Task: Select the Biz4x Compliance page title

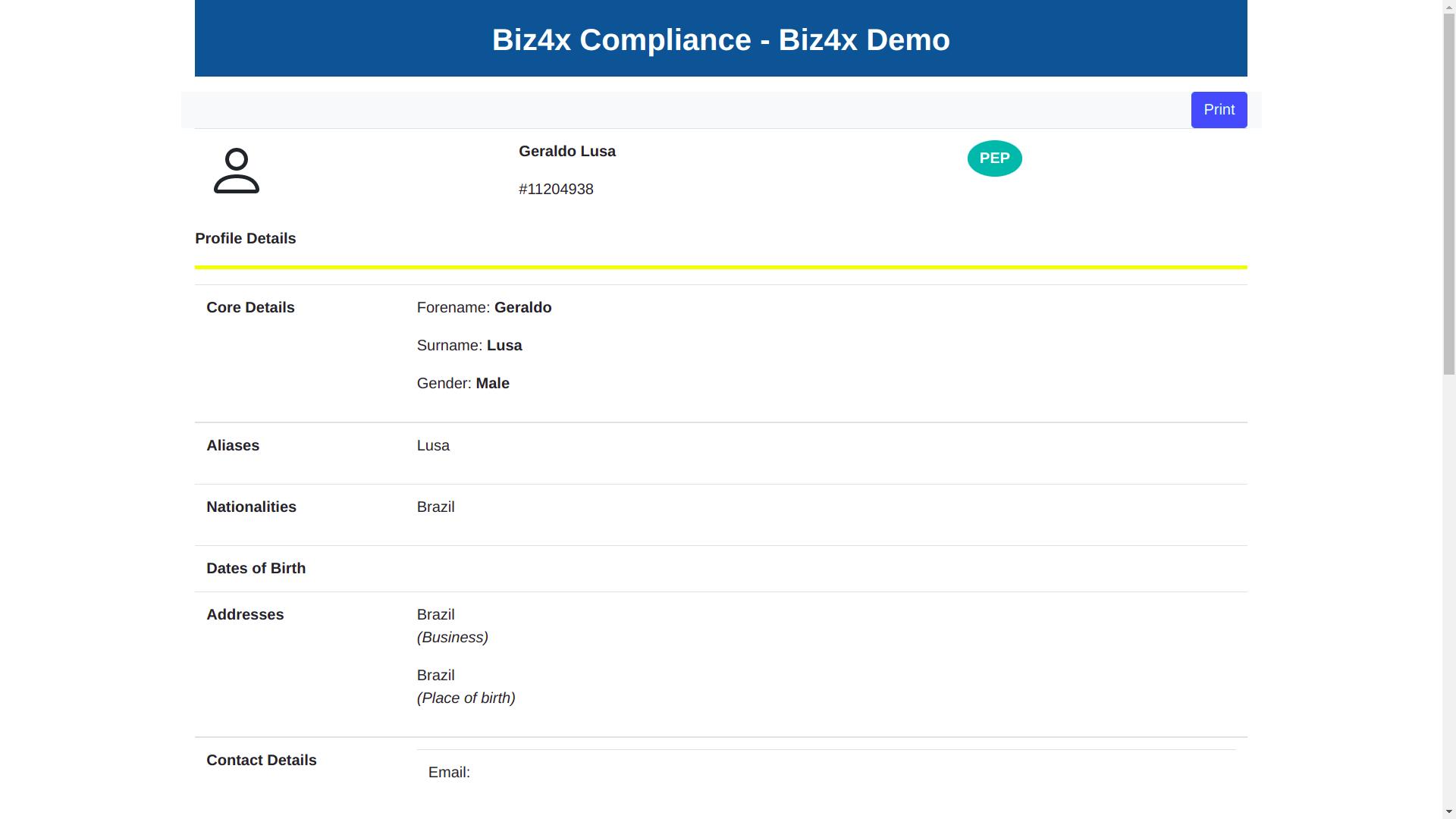Action: [x=720, y=39]
